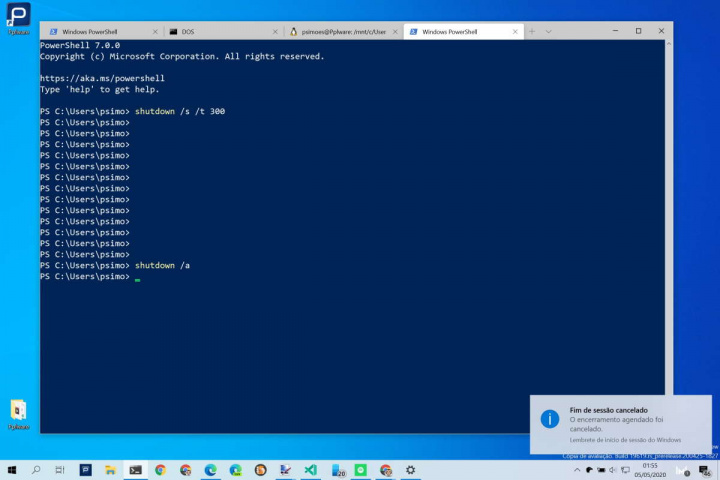720x480 pixels.
Task: Open the Windows Start menu
Action: pos(12,469)
